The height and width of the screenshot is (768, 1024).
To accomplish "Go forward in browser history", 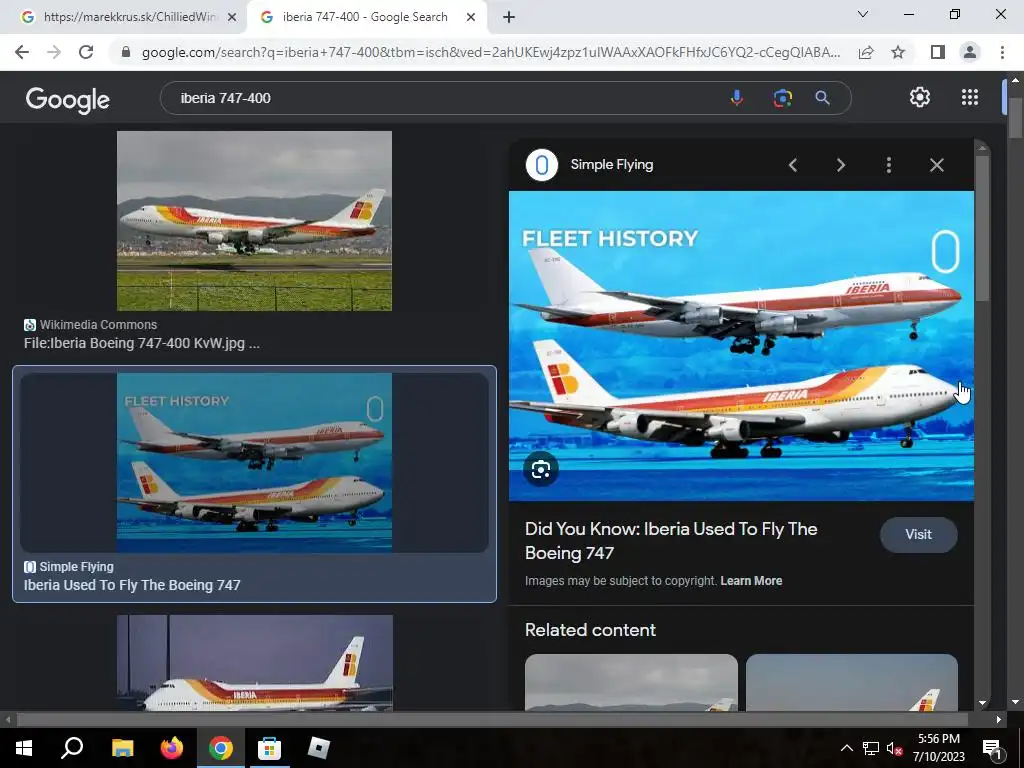I will point(54,52).
